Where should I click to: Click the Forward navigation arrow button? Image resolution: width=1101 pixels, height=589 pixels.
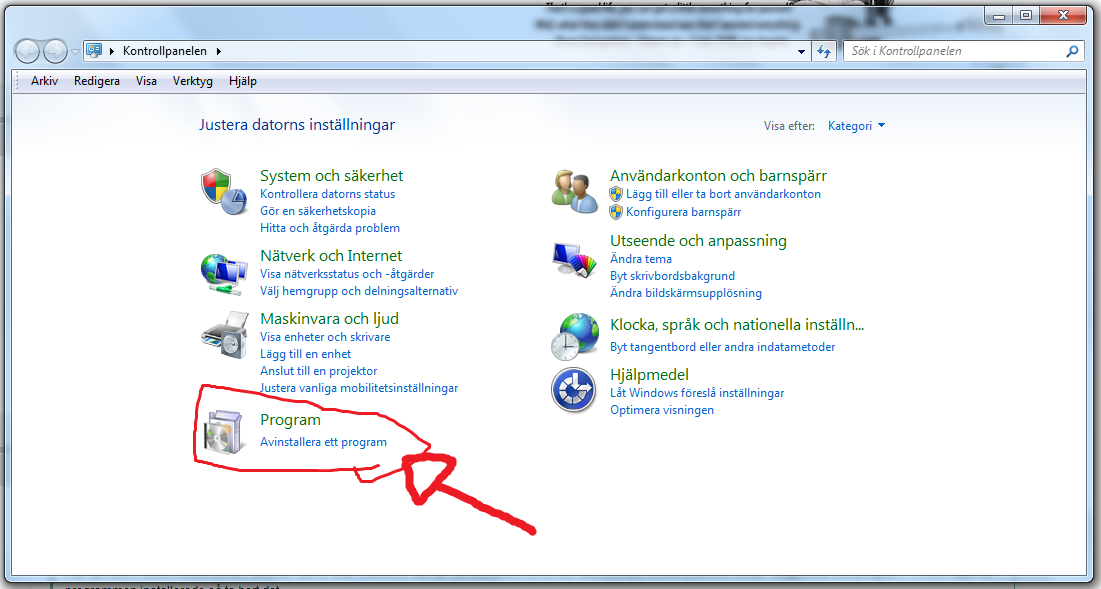pos(55,51)
